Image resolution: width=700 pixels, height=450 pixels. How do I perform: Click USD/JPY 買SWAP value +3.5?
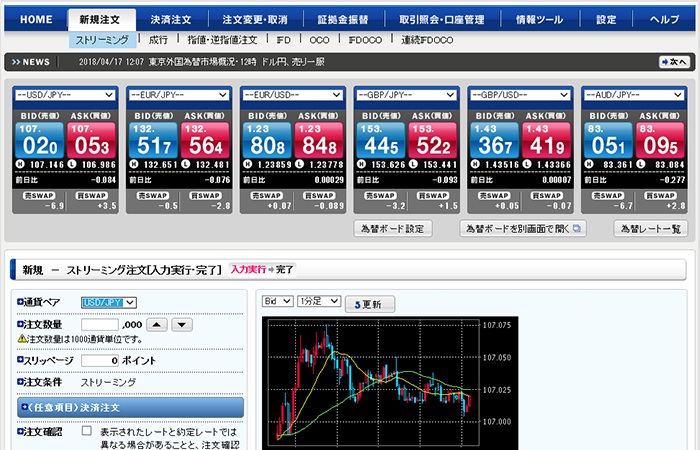coord(107,206)
